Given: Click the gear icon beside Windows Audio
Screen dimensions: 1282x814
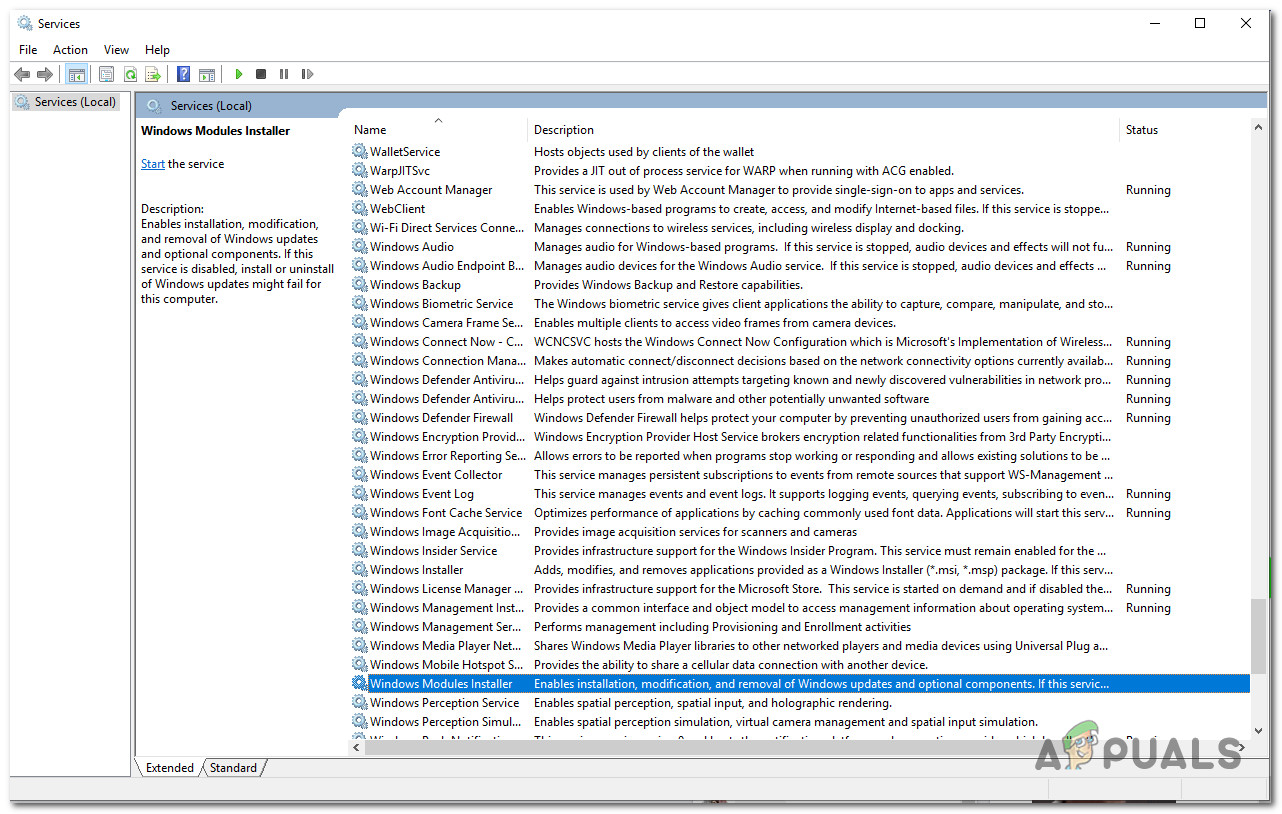Looking at the screenshot, I should (360, 247).
